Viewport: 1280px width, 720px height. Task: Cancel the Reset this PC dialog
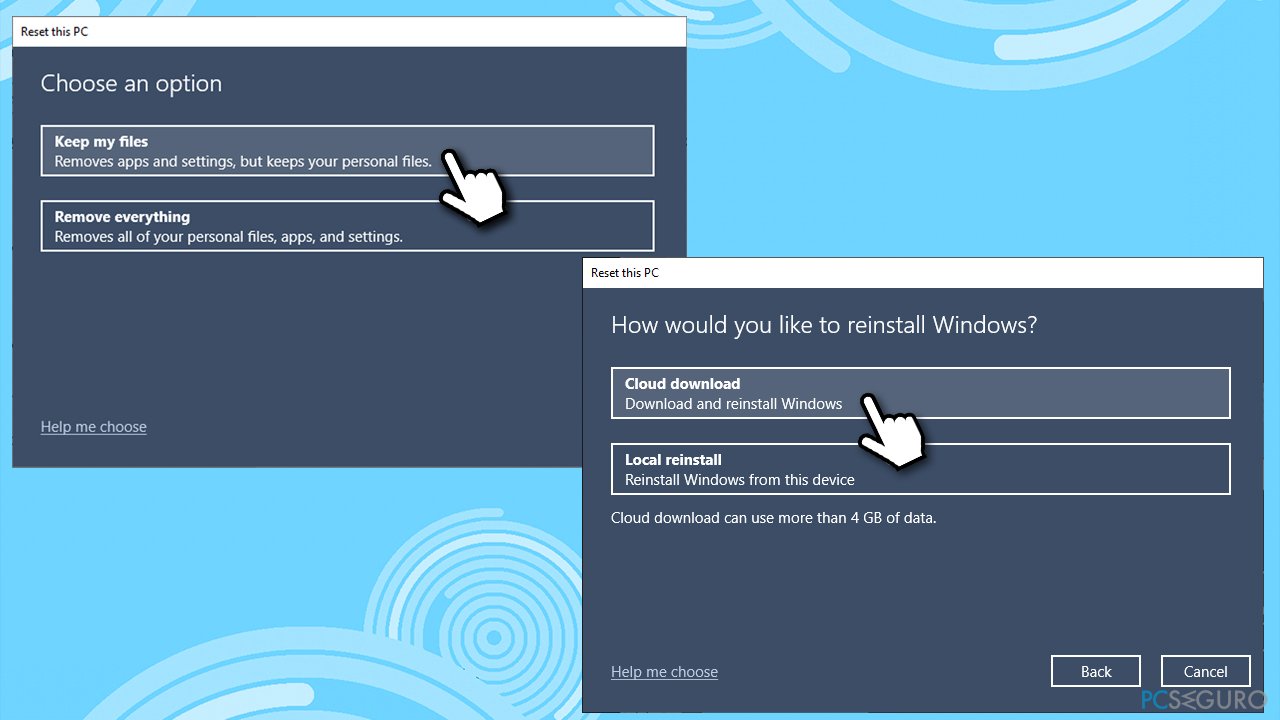point(1206,671)
